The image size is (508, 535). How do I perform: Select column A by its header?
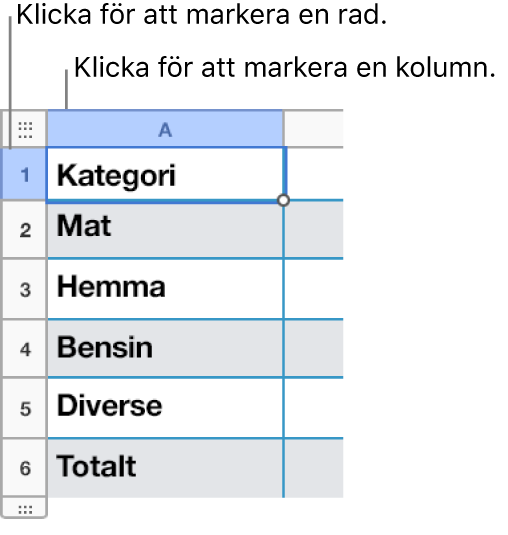(x=165, y=129)
